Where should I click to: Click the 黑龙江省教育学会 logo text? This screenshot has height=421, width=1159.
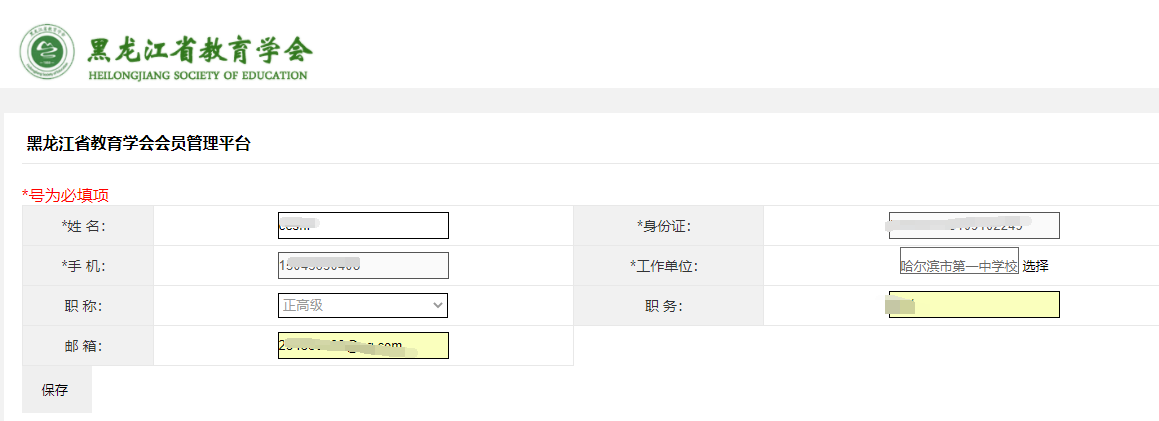coord(200,49)
